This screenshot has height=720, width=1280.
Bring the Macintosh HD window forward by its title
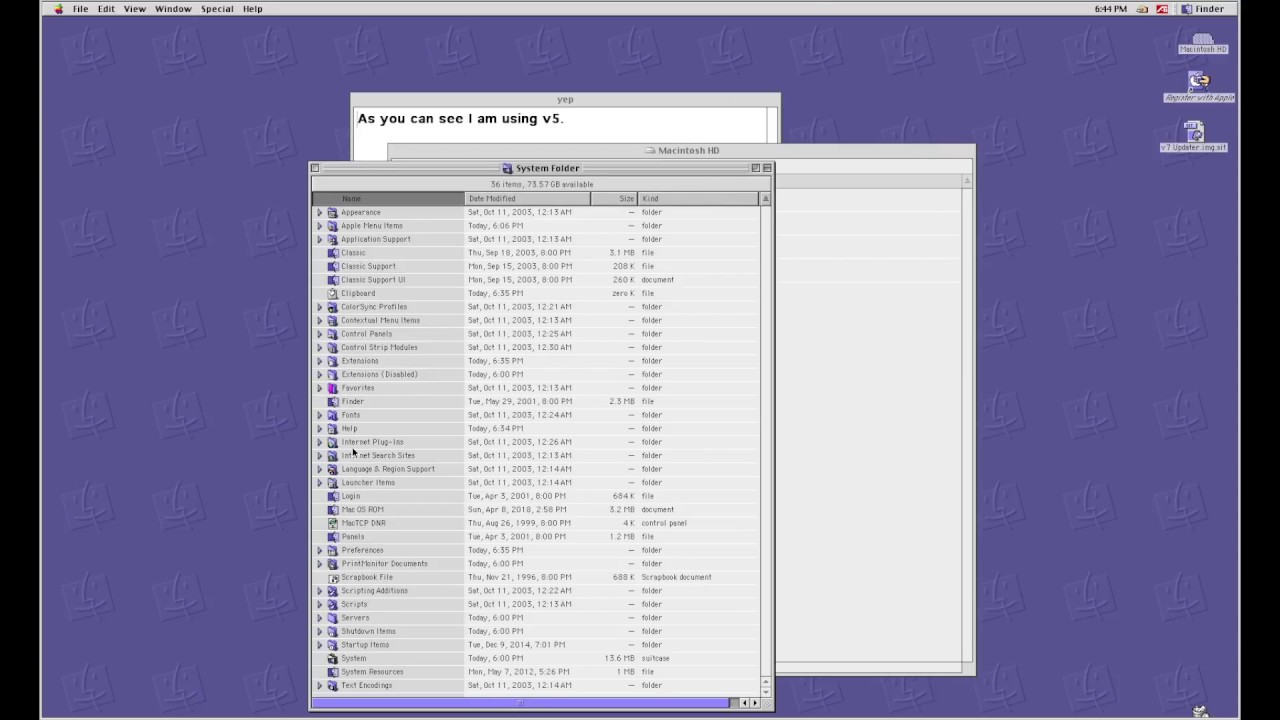pyautogui.click(x=689, y=151)
